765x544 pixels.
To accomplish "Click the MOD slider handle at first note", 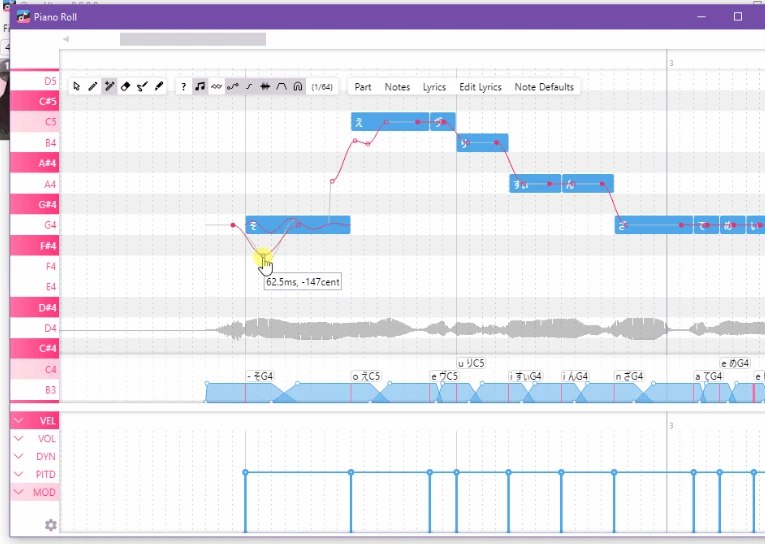I will click(245, 472).
